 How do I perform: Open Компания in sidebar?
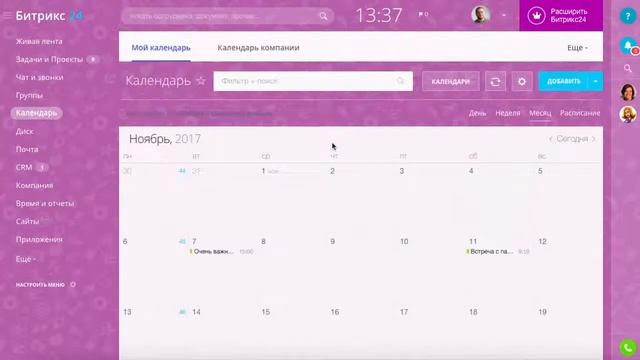tap(34, 185)
